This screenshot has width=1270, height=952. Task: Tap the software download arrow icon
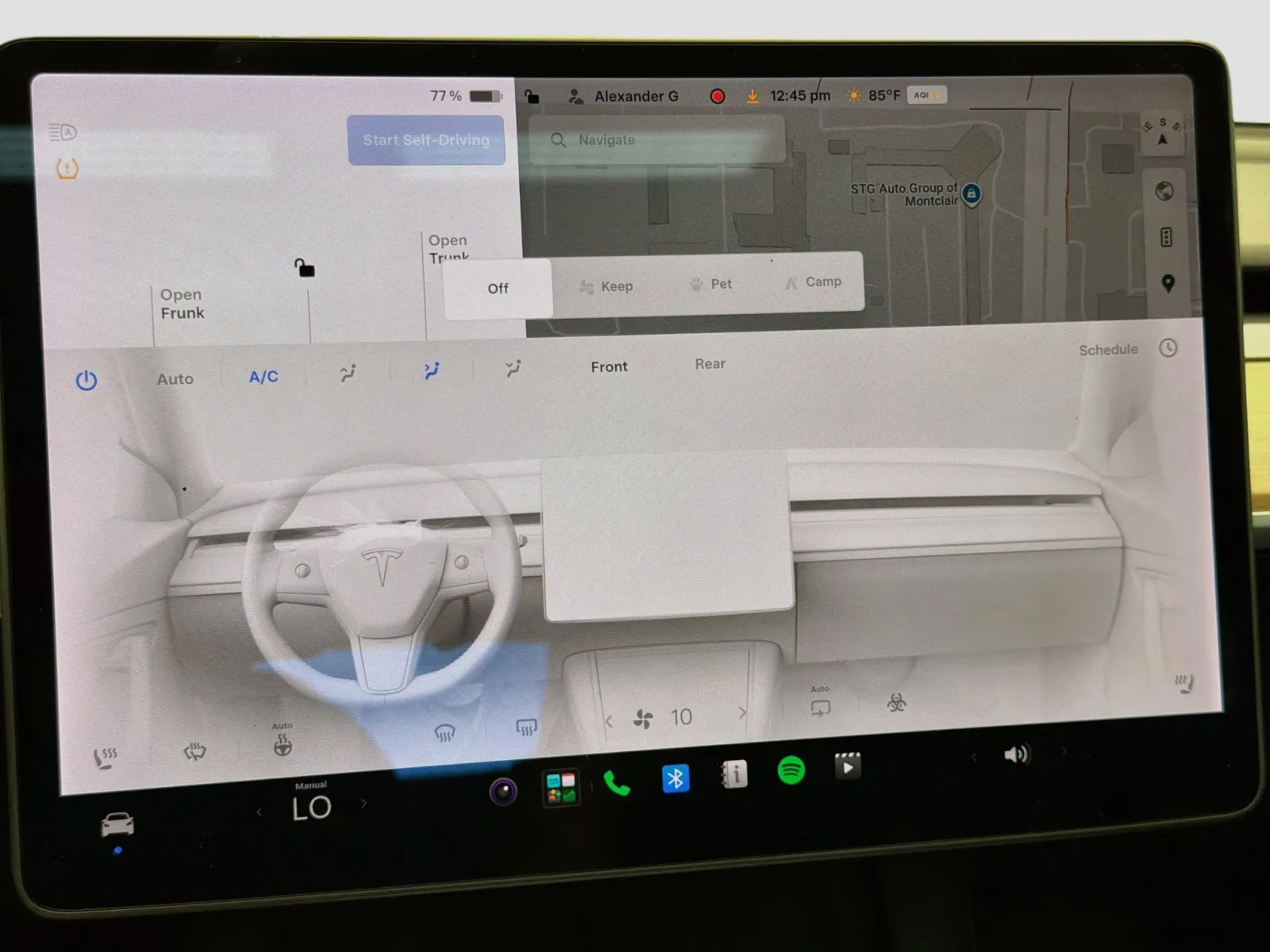(752, 96)
